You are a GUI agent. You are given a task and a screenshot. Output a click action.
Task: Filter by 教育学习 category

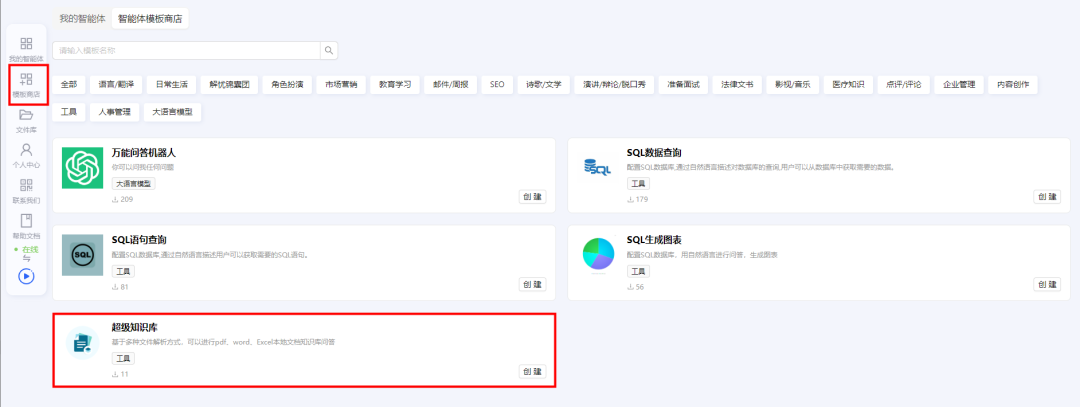(x=395, y=85)
